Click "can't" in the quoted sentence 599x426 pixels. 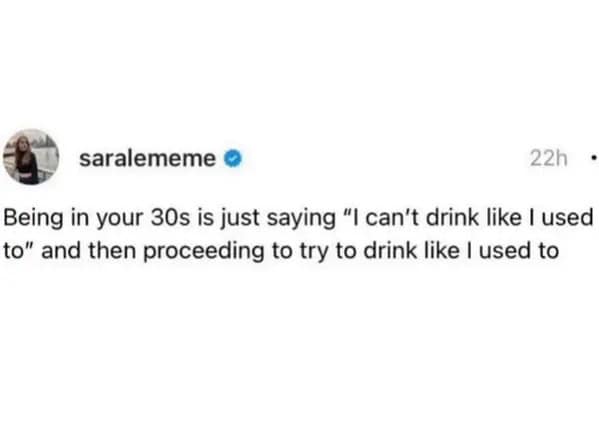tap(393, 218)
